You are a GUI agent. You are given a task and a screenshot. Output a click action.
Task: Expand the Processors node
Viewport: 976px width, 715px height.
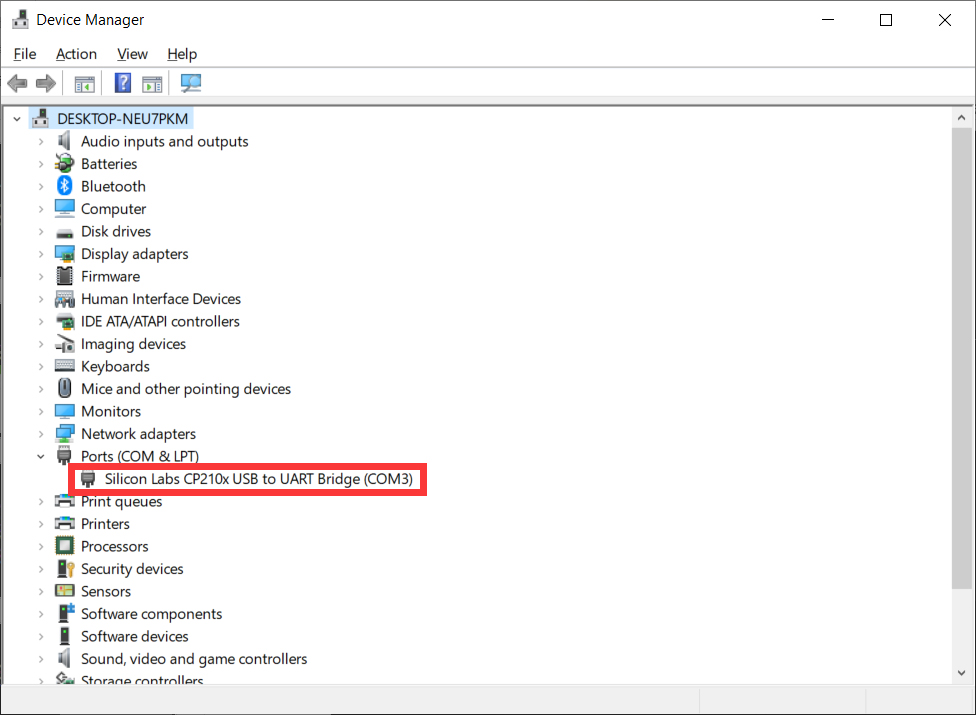coord(40,546)
